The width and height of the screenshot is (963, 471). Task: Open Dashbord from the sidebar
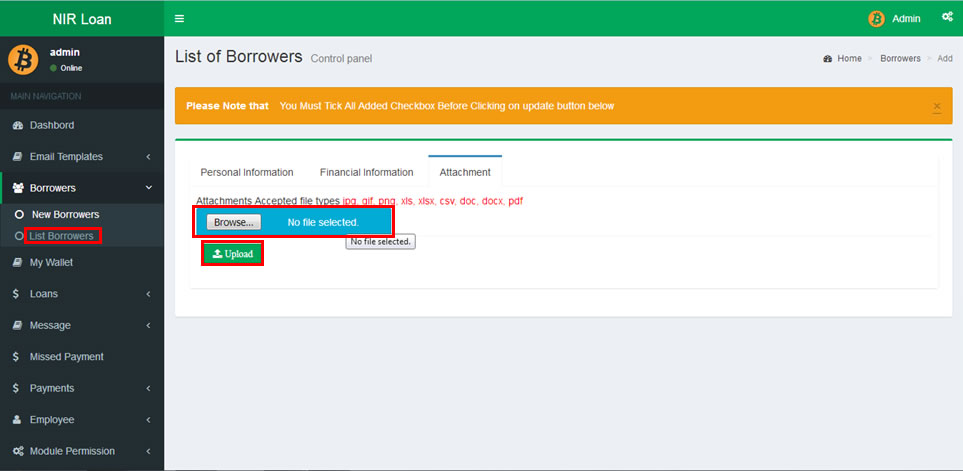coord(51,125)
